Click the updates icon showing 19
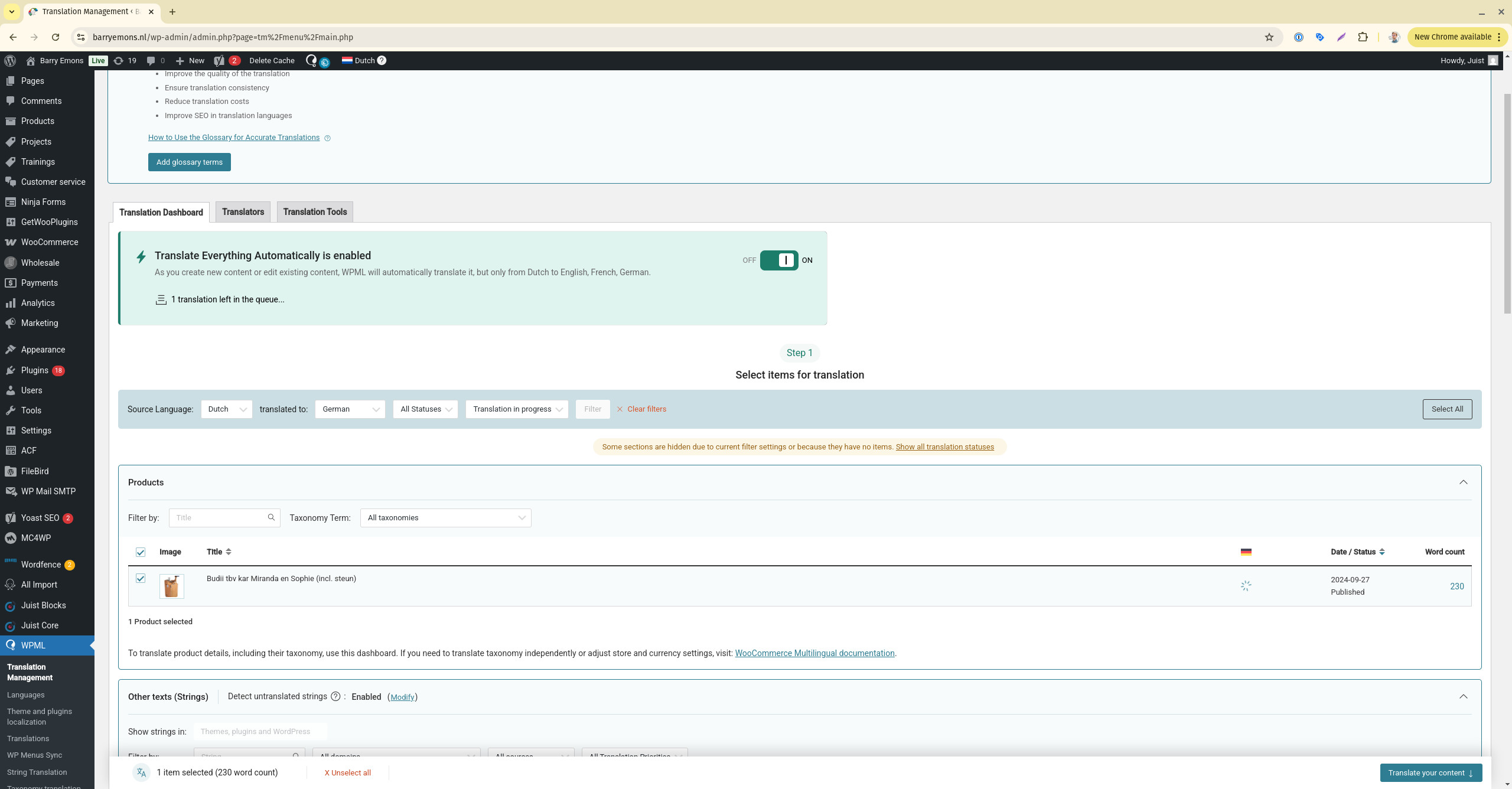The width and height of the screenshot is (1512, 789). point(119,61)
